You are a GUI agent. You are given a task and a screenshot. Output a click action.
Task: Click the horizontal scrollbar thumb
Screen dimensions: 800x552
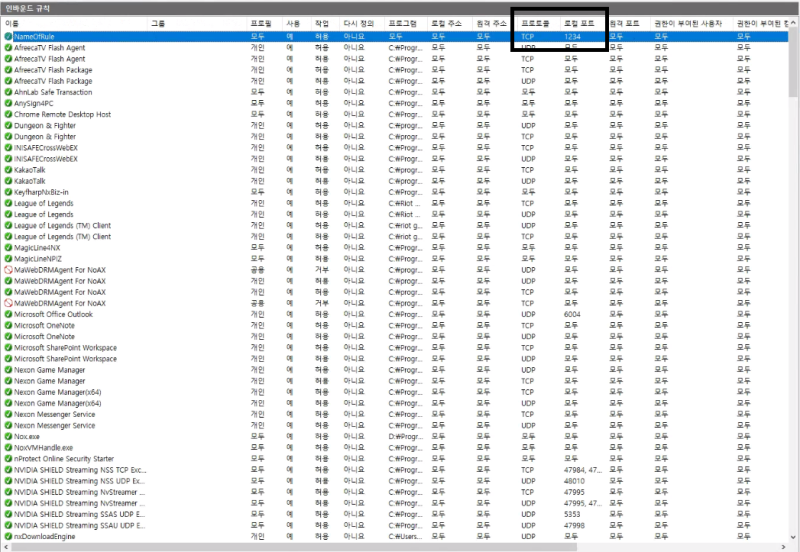click(x=294, y=547)
